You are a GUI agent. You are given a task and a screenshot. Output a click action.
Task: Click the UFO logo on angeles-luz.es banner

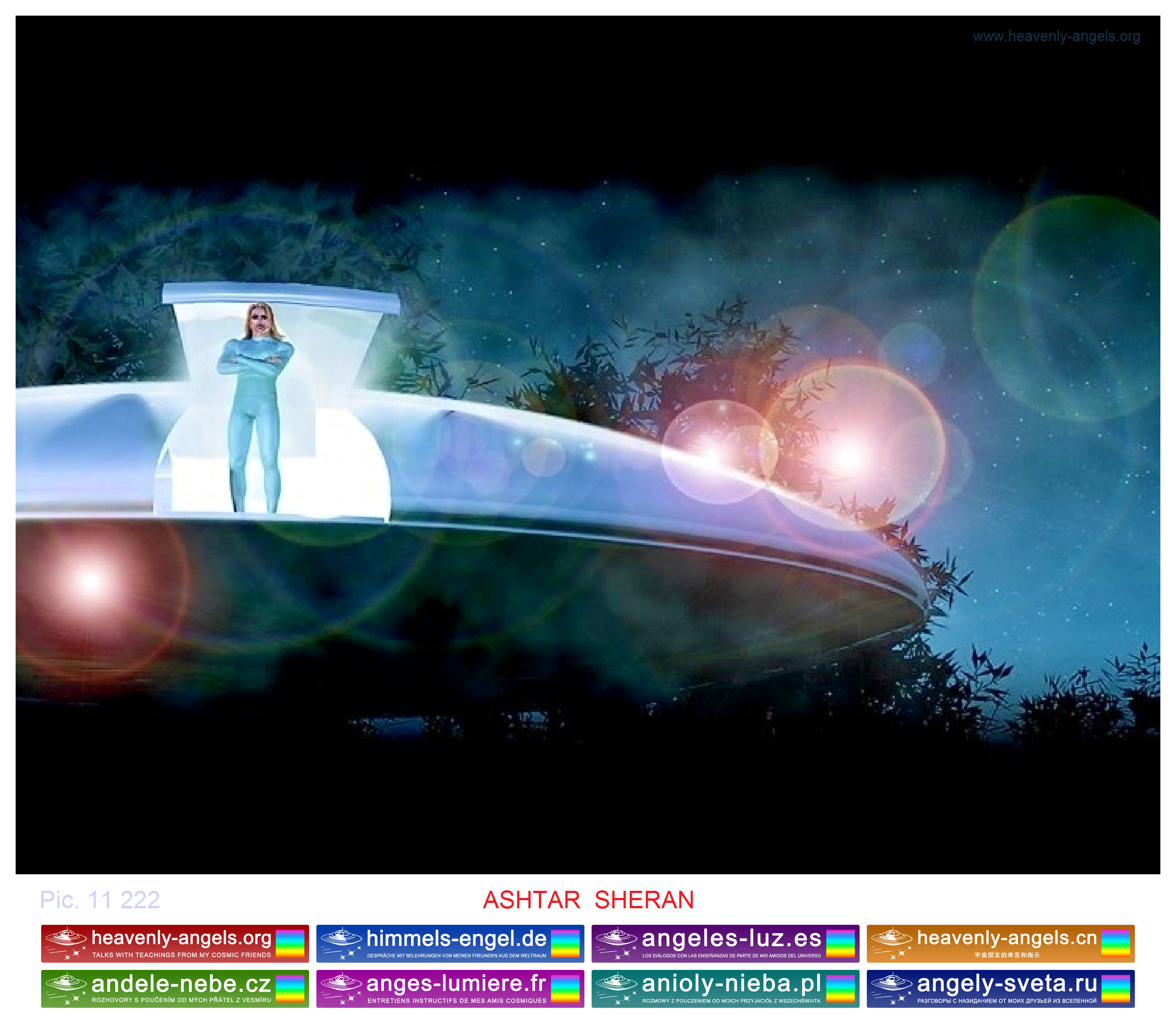tap(617, 938)
